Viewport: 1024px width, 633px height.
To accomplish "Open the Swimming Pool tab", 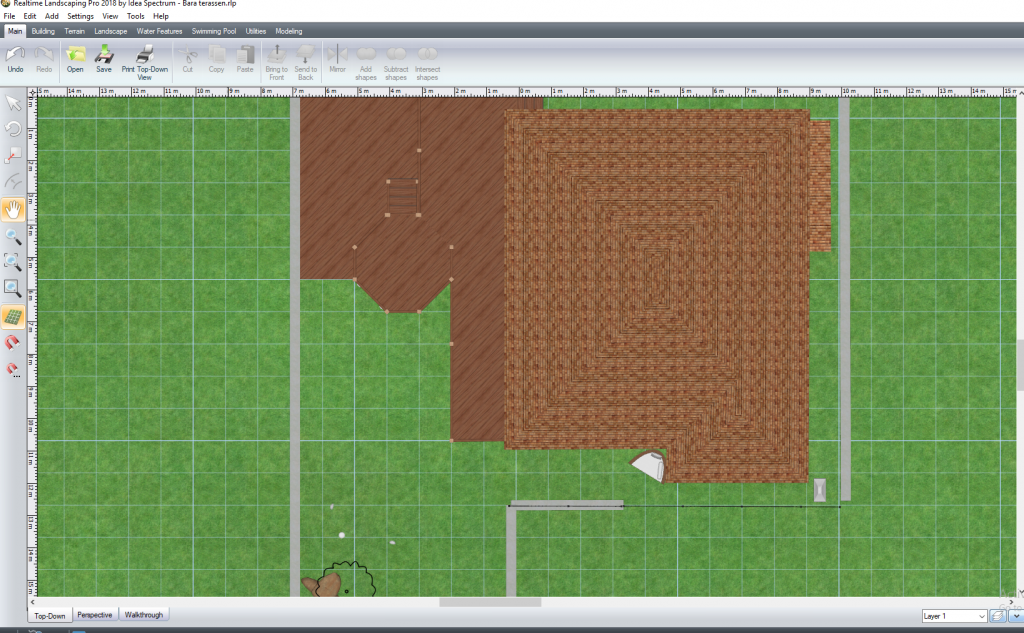I will point(215,31).
